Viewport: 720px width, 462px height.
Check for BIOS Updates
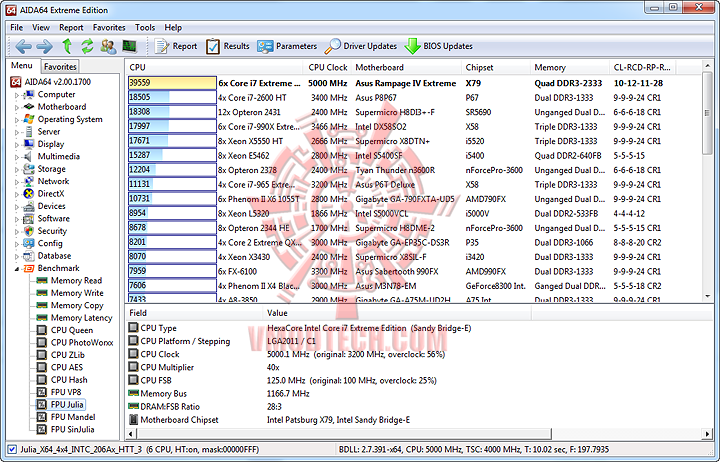click(x=439, y=46)
